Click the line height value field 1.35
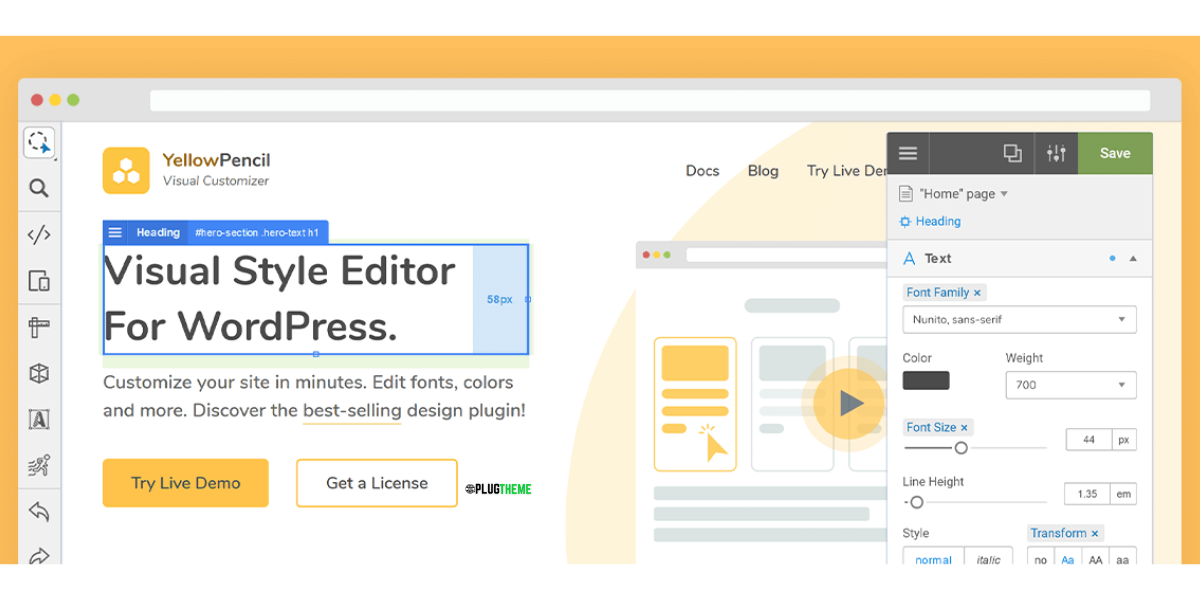1200x600 pixels. 1089,494
